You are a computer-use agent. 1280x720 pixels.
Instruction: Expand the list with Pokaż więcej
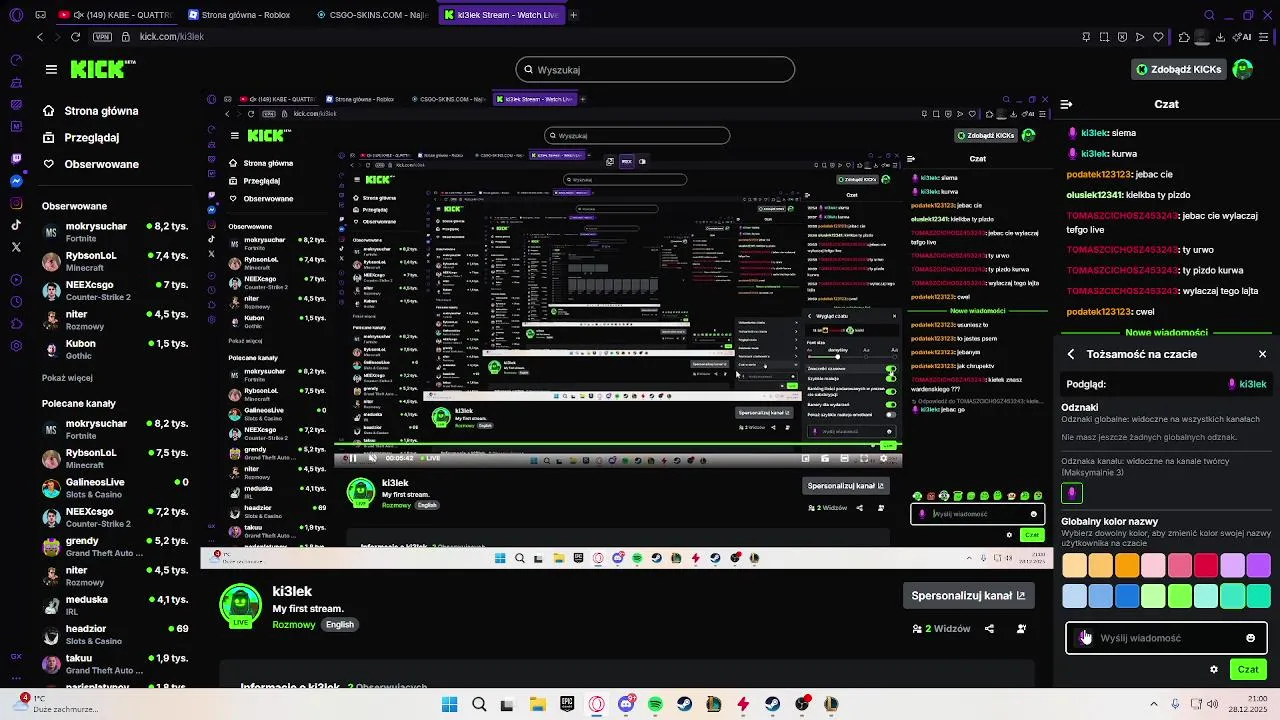[x=67, y=378]
